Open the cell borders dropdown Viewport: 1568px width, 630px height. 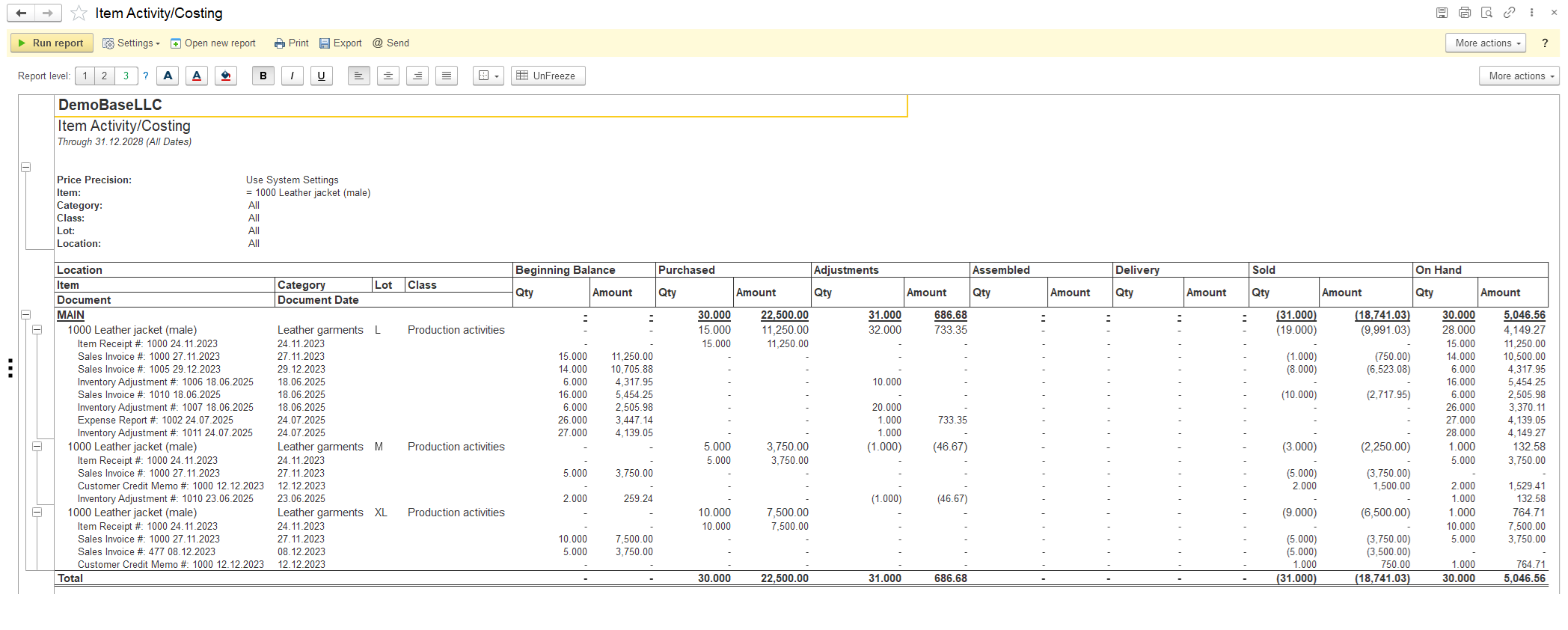point(488,76)
